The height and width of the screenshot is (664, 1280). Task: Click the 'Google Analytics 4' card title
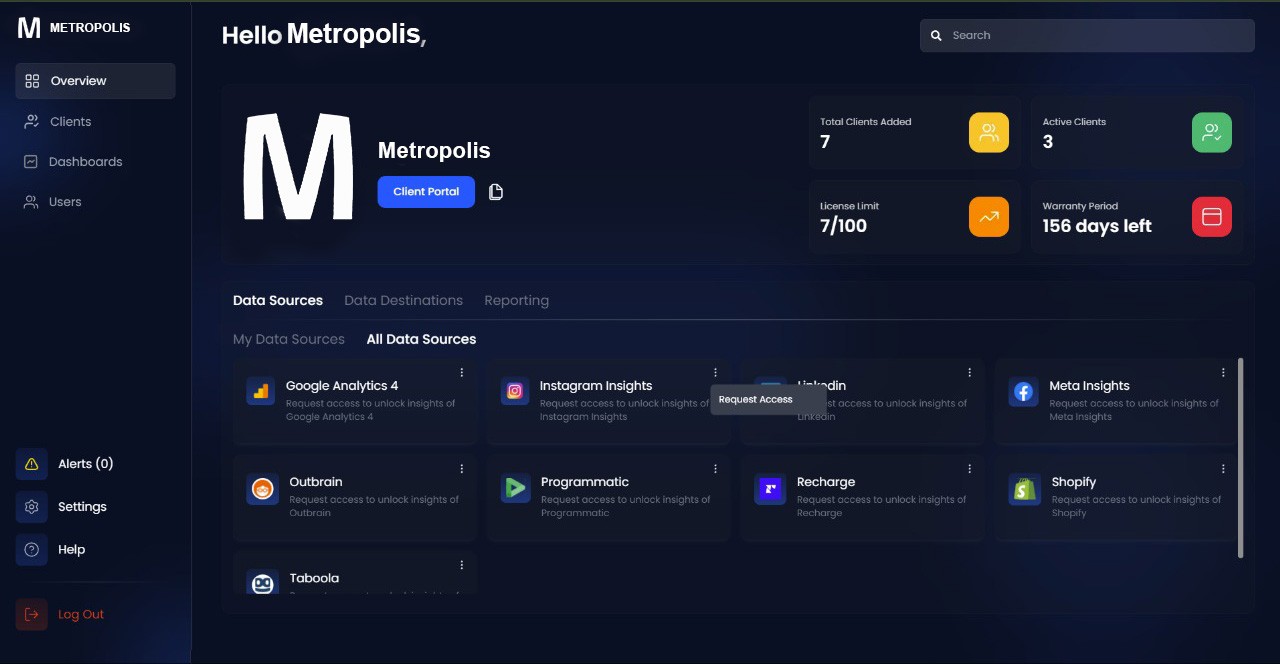click(342, 386)
